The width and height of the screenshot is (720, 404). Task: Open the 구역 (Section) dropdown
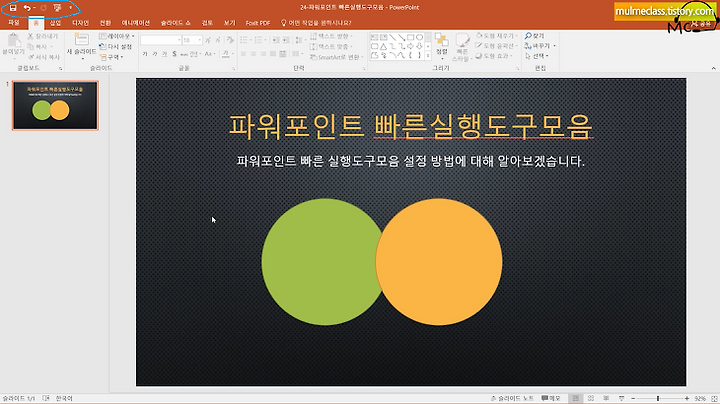(x=112, y=57)
